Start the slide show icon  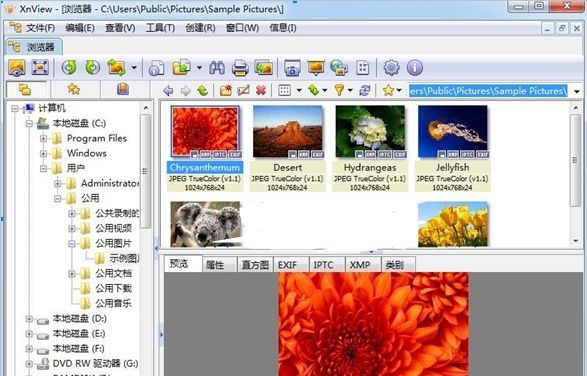pos(316,68)
